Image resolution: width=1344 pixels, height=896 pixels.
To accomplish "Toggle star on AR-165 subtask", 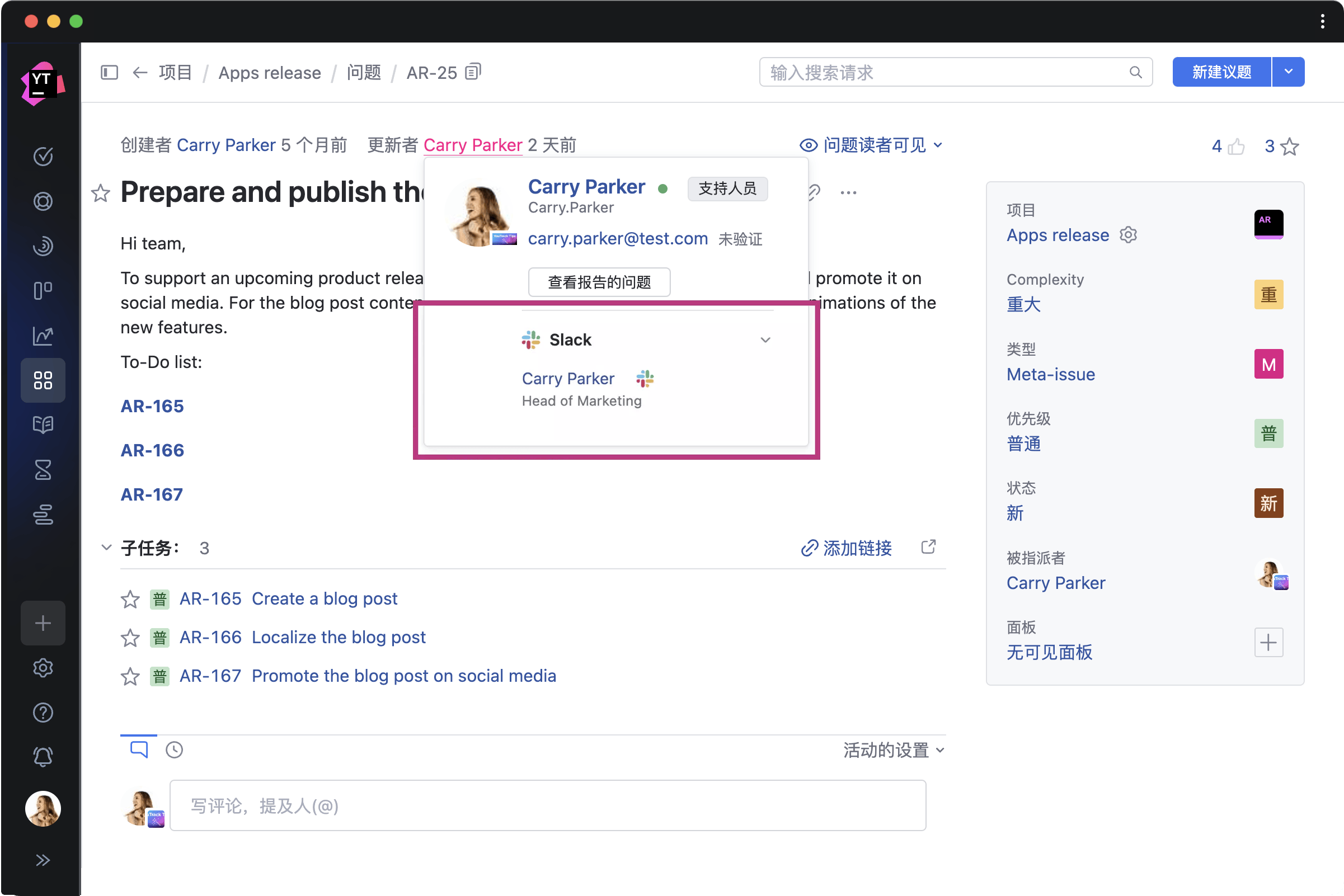I will tap(130, 599).
